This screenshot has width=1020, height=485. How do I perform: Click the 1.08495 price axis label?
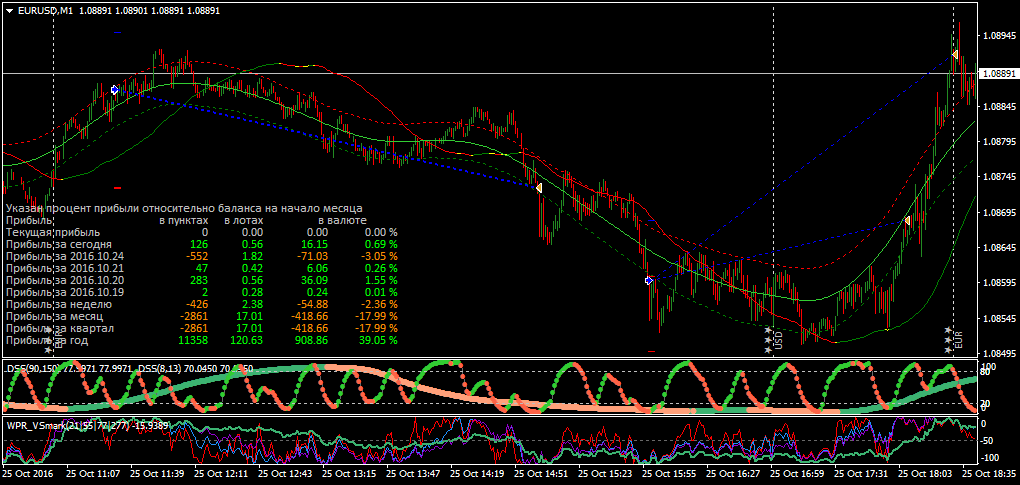pyautogui.click(x=999, y=354)
